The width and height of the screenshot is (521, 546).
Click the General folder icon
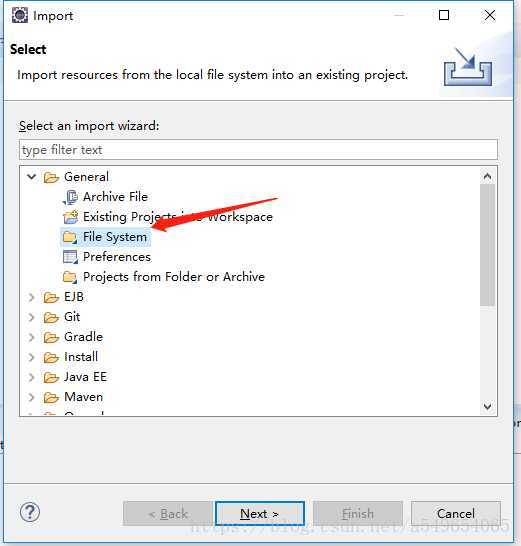click(x=51, y=177)
